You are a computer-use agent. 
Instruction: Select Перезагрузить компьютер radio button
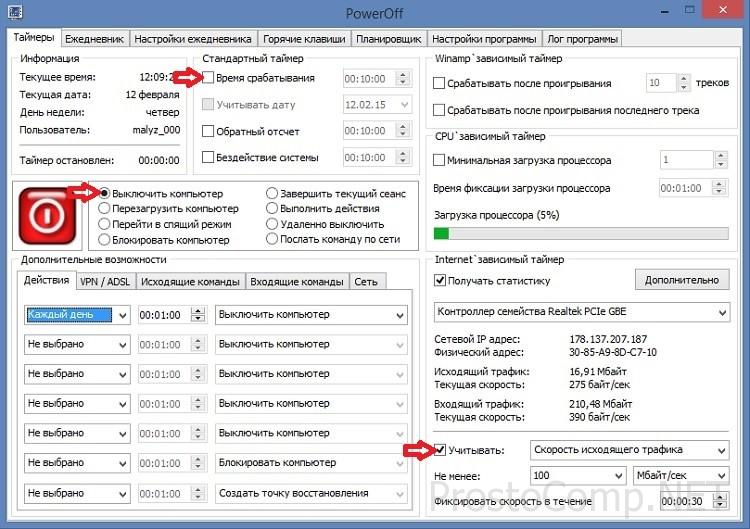[105, 209]
